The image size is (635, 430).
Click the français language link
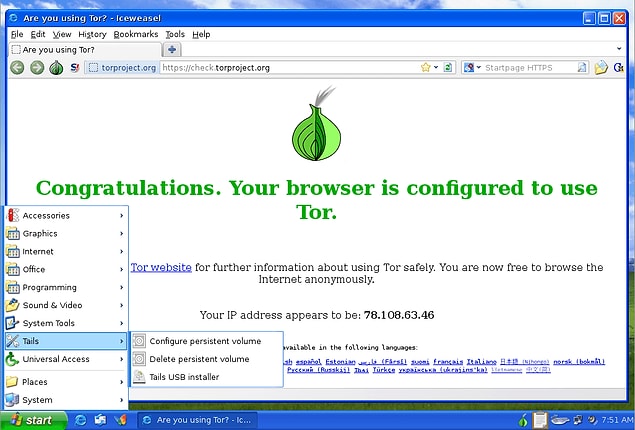pos(448,362)
